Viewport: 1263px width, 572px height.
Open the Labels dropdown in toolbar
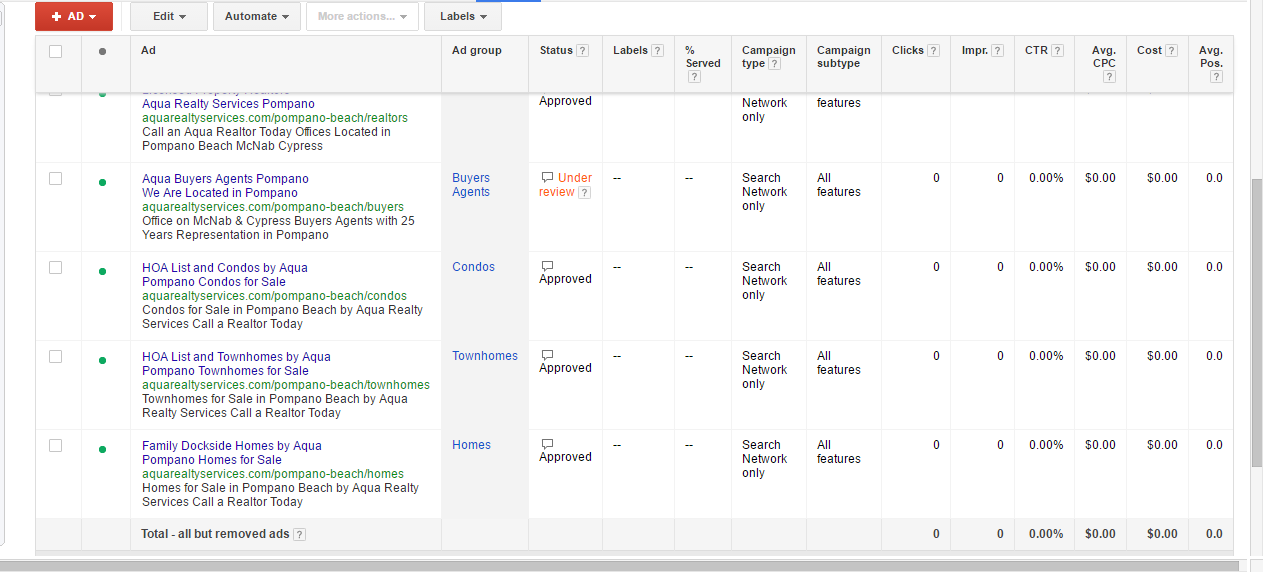(463, 16)
